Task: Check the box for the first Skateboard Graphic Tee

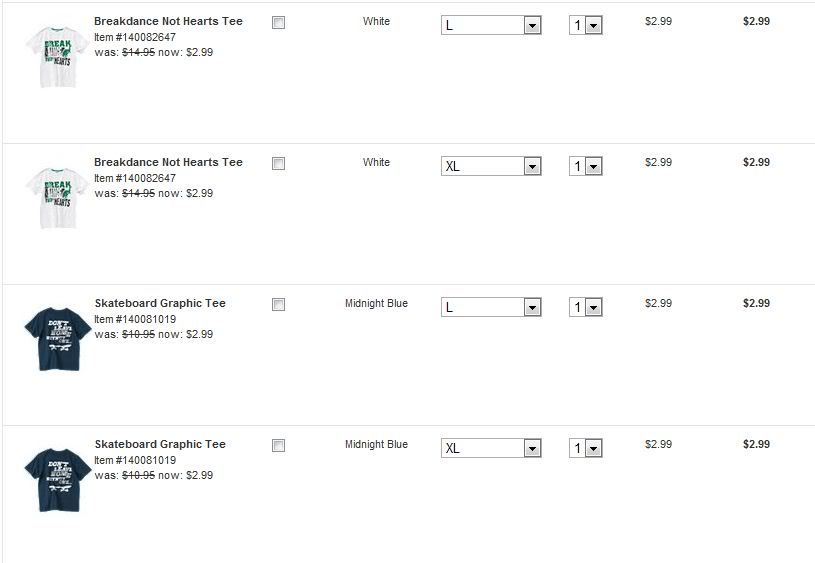Action: tap(278, 305)
